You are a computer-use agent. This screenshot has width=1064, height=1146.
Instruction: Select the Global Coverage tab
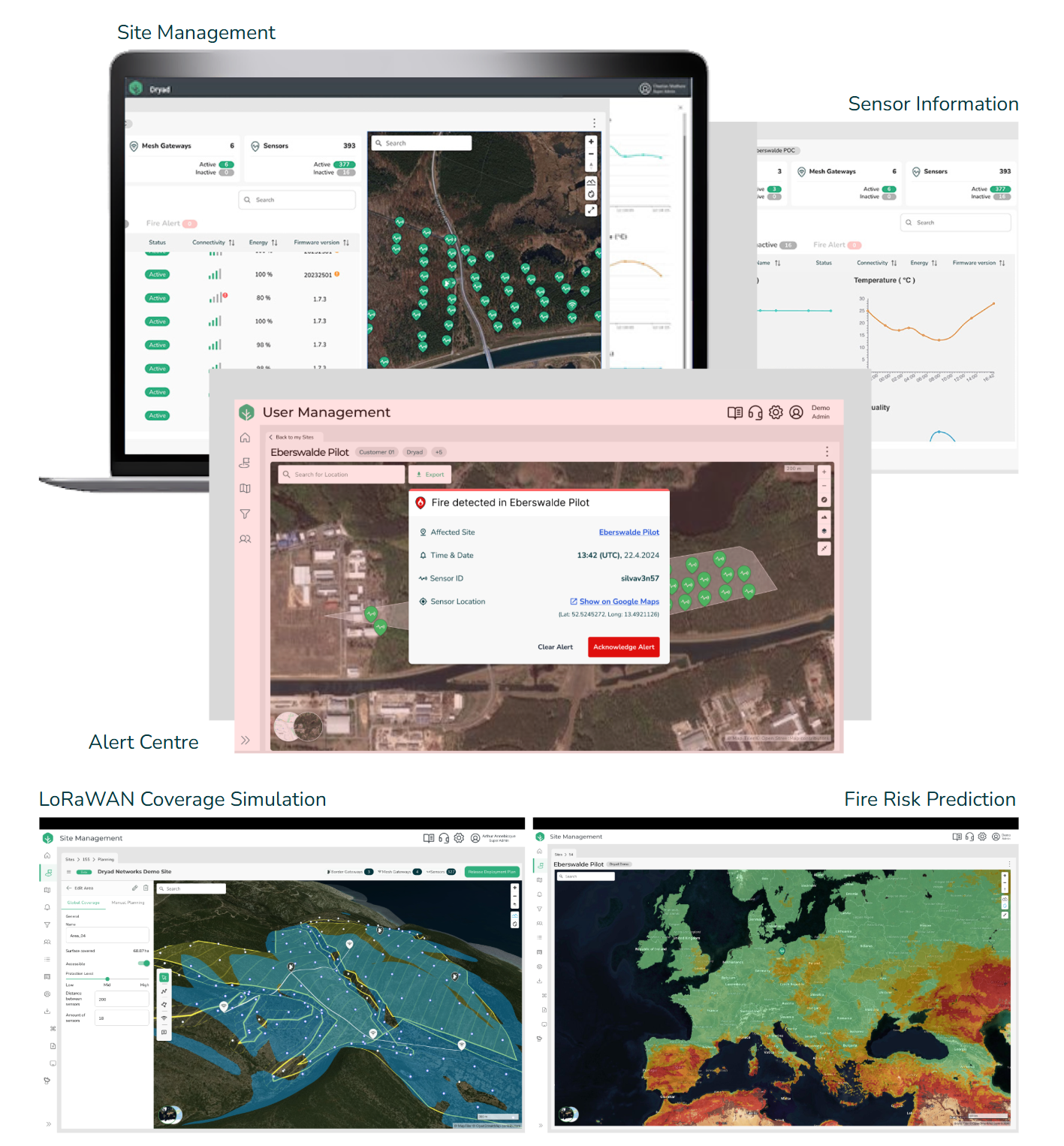[x=83, y=903]
